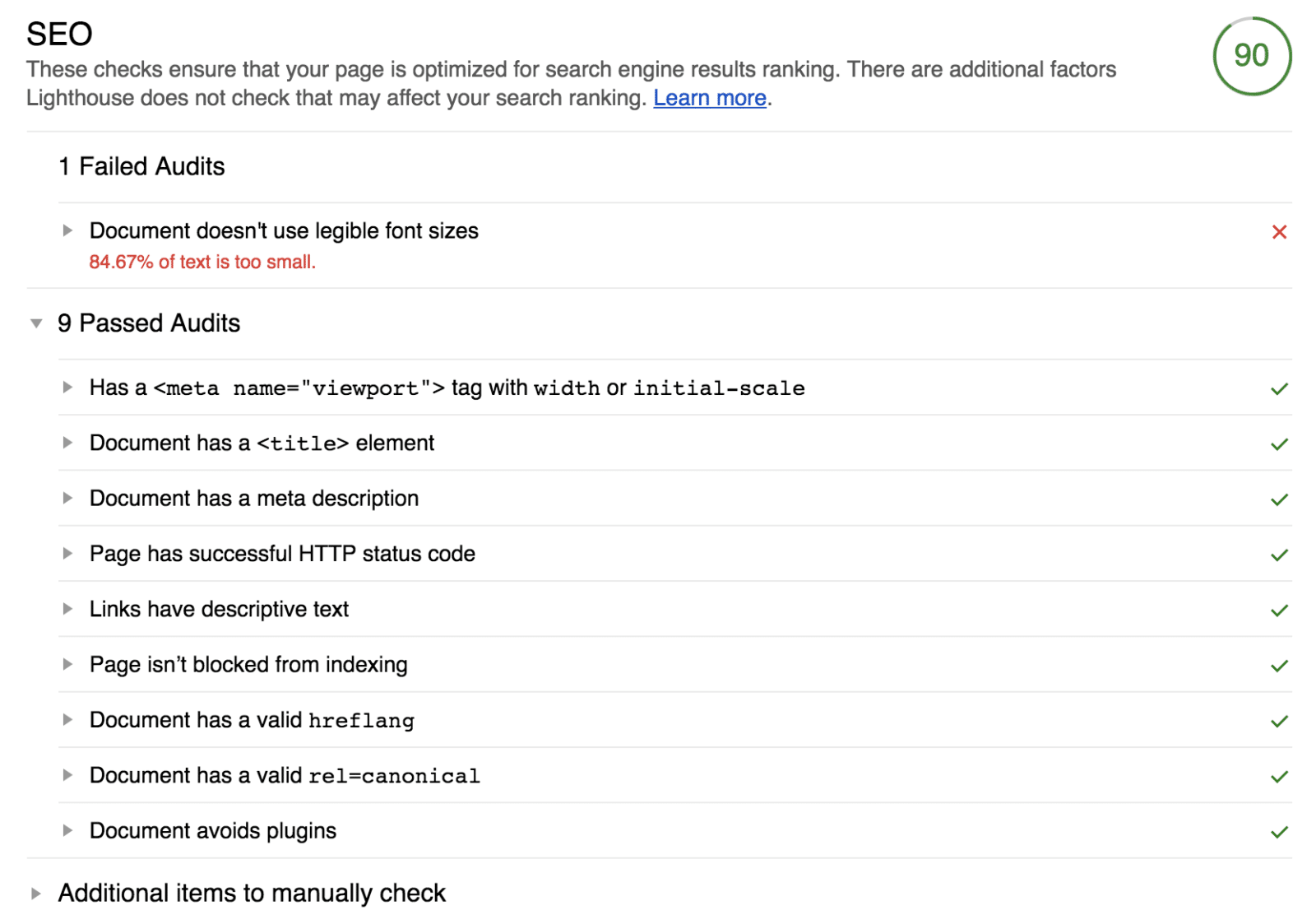The image size is (1316, 915).
Task: Click the 1 Failed Audits heading
Action: click(x=141, y=167)
